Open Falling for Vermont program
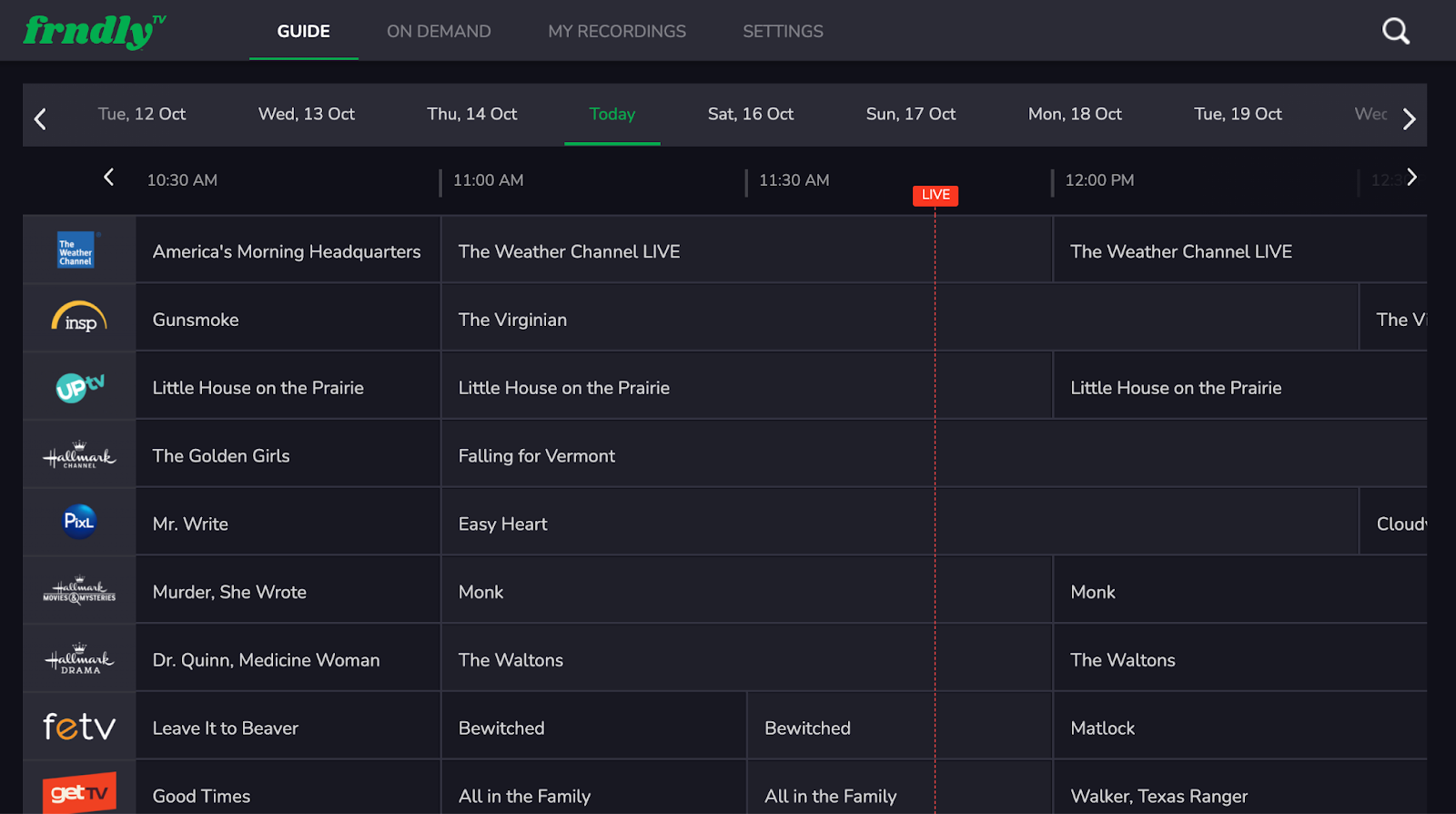The height and width of the screenshot is (814, 1456). (x=935, y=455)
